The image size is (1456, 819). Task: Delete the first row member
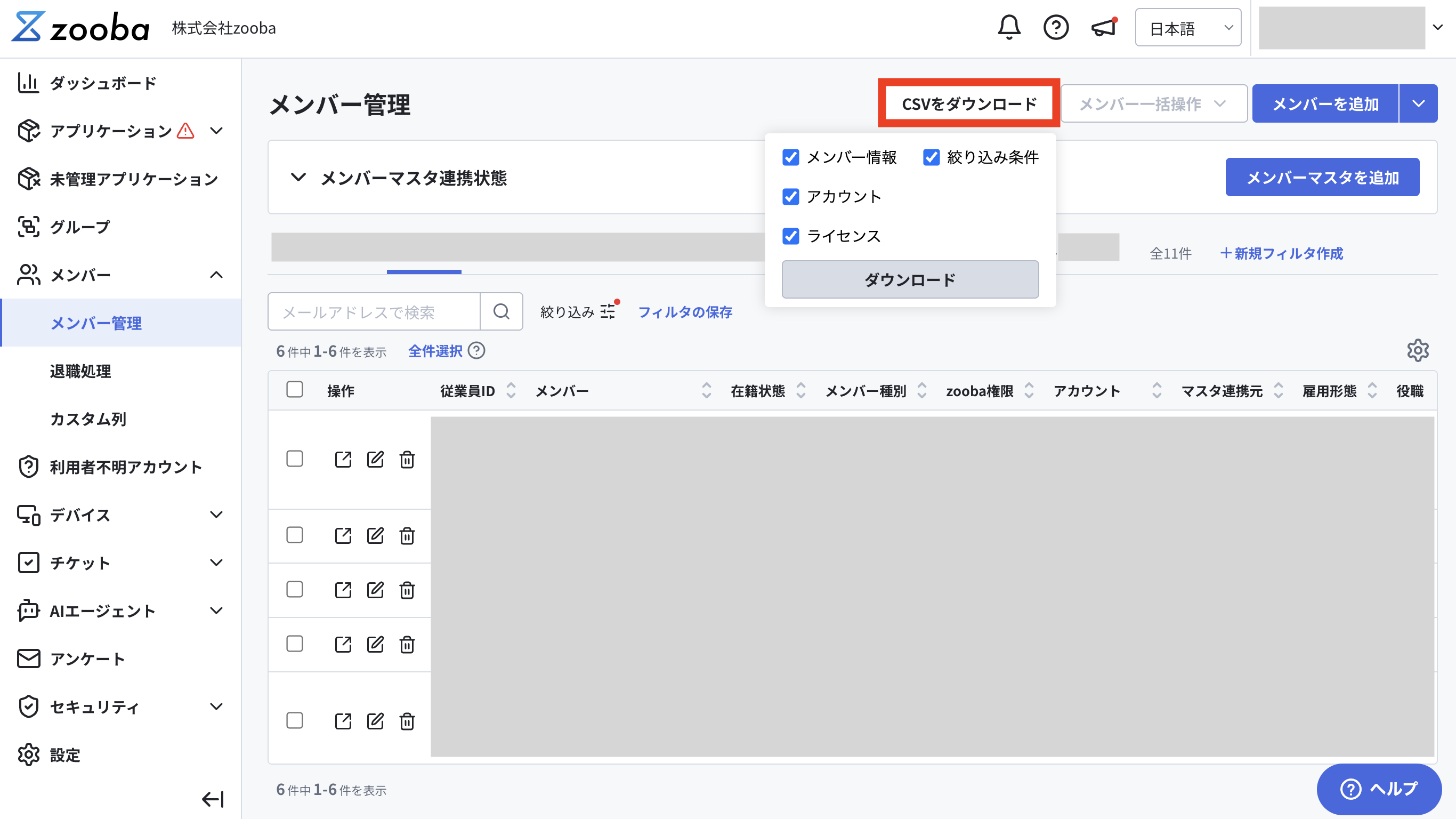[407, 459]
